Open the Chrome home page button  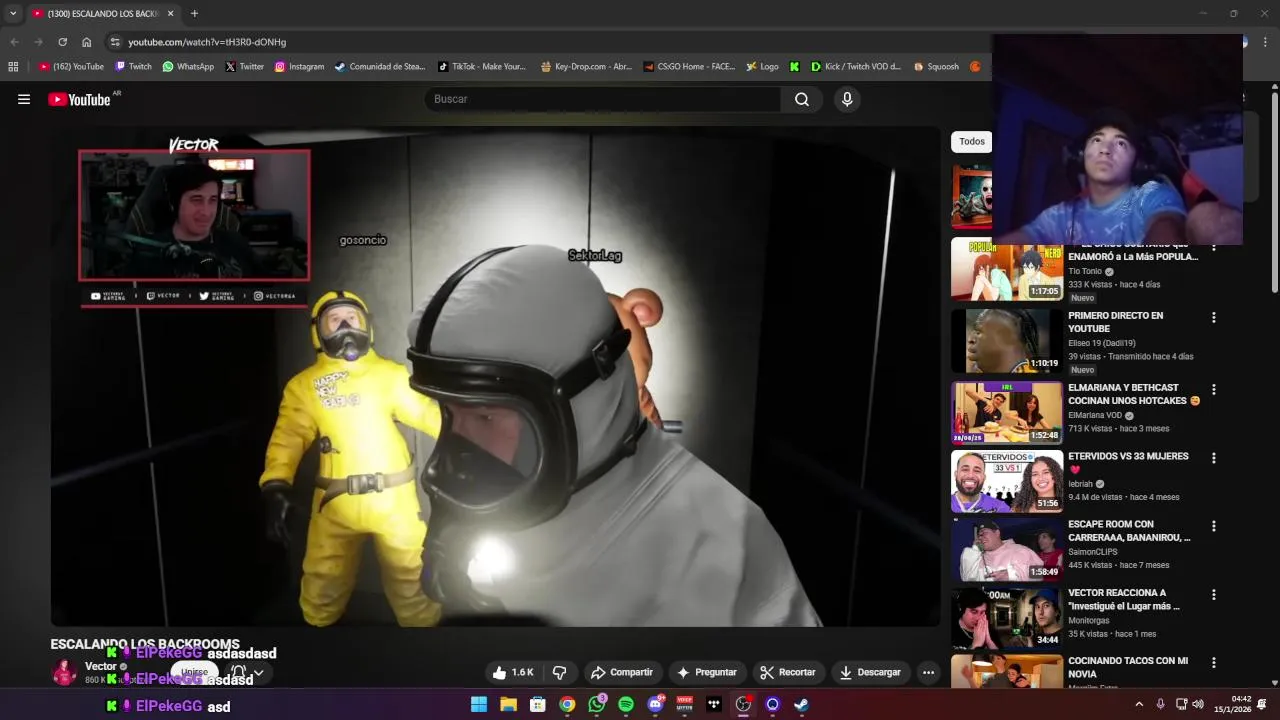point(86,42)
